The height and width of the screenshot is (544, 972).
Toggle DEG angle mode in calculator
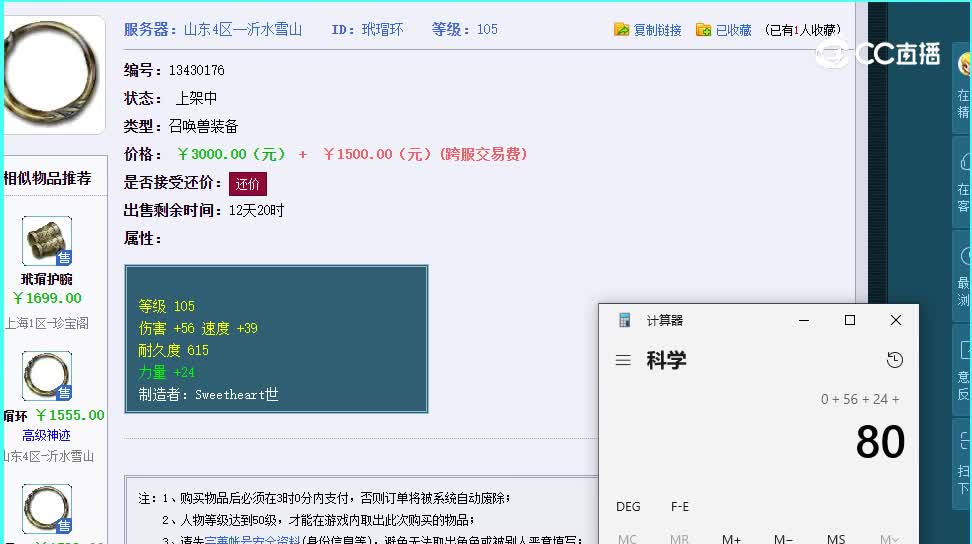(x=628, y=507)
